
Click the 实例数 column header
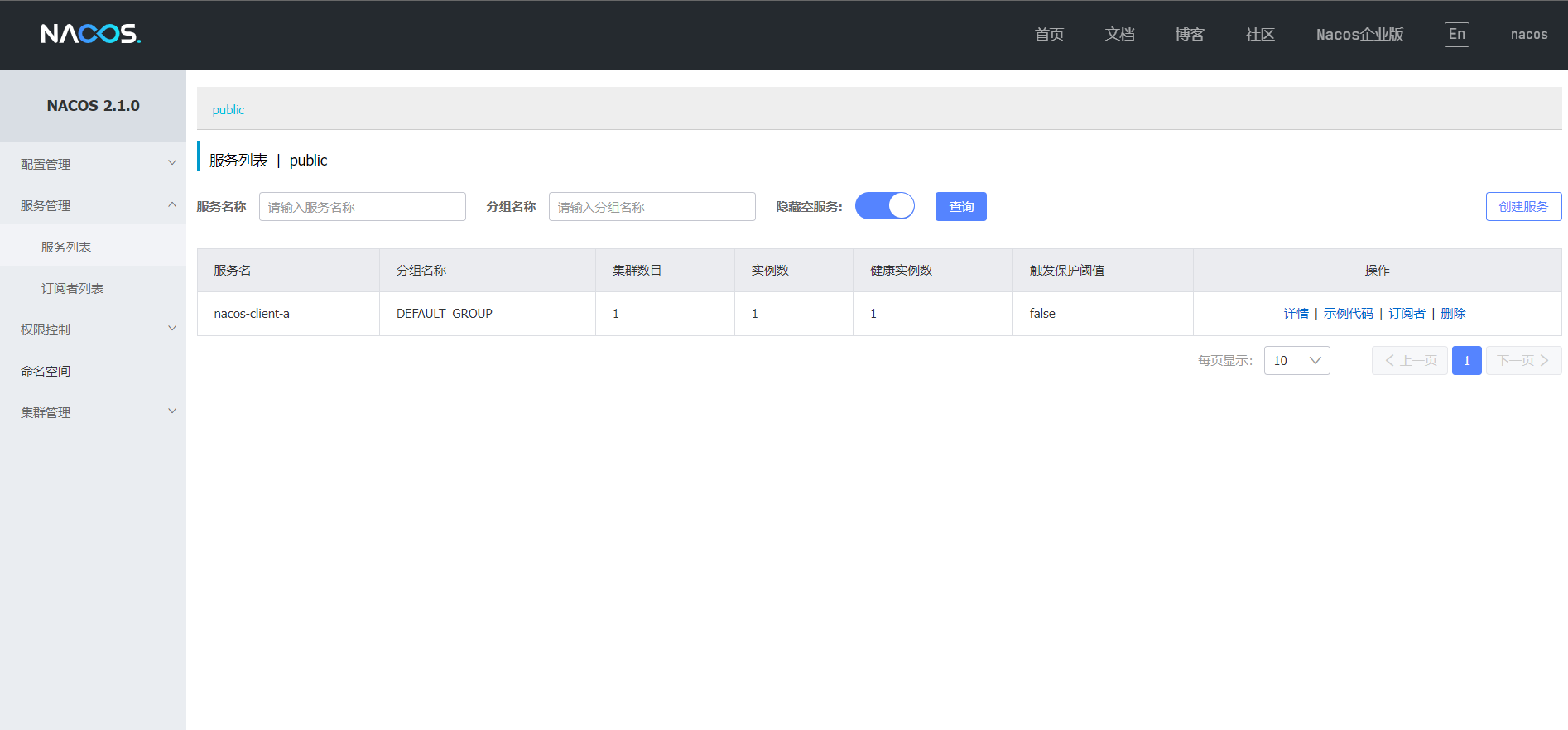(794, 271)
